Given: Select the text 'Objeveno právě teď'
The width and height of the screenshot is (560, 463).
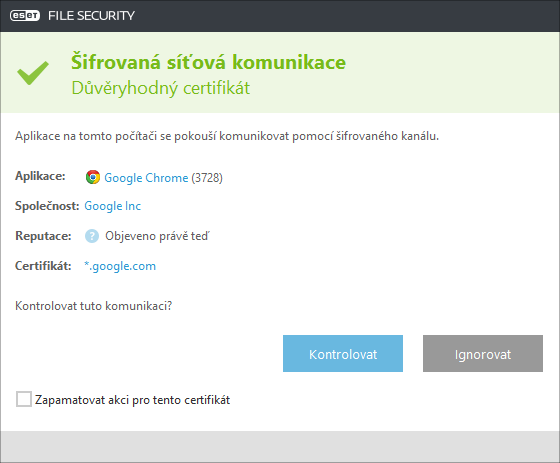Looking at the screenshot, I should [x=157, y=236].
